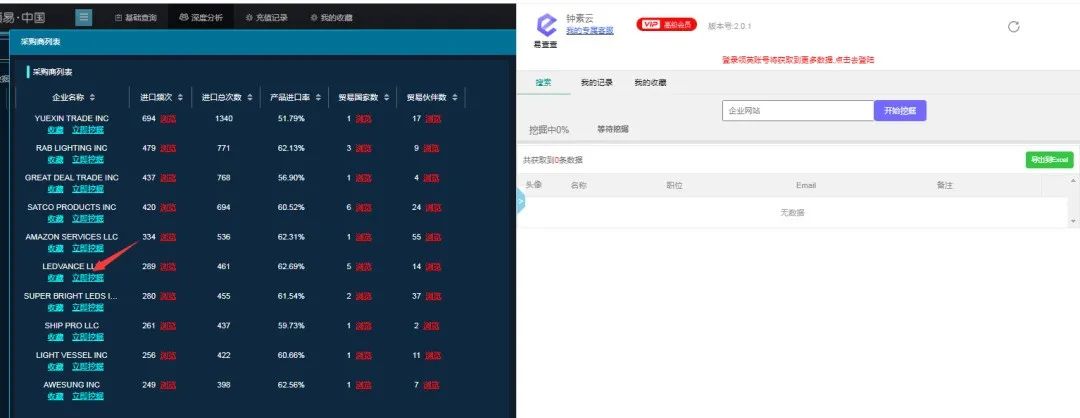Click red 浏览 label next to 694

point(168,118)
